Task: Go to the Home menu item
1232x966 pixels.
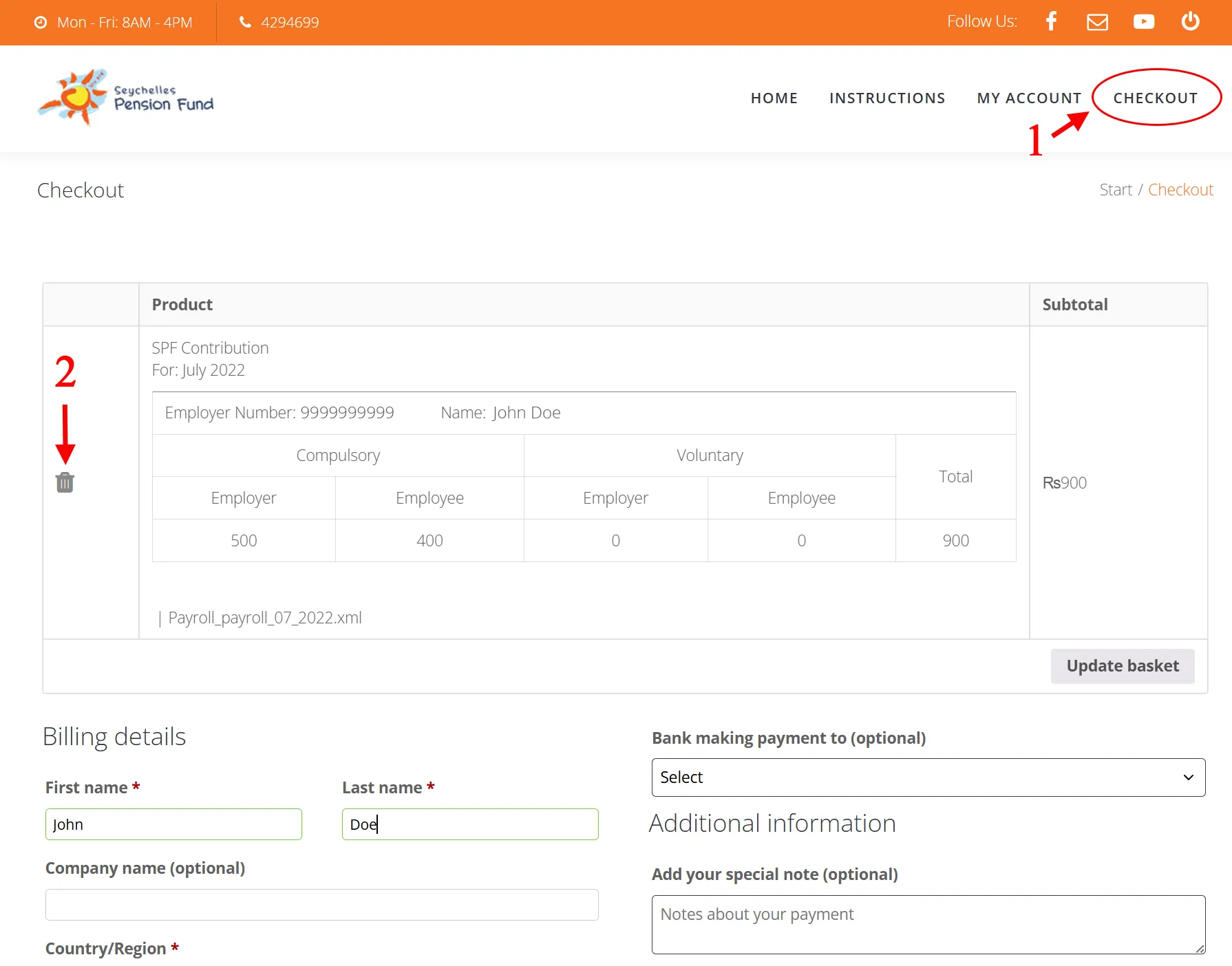Action: pos(774,98)
